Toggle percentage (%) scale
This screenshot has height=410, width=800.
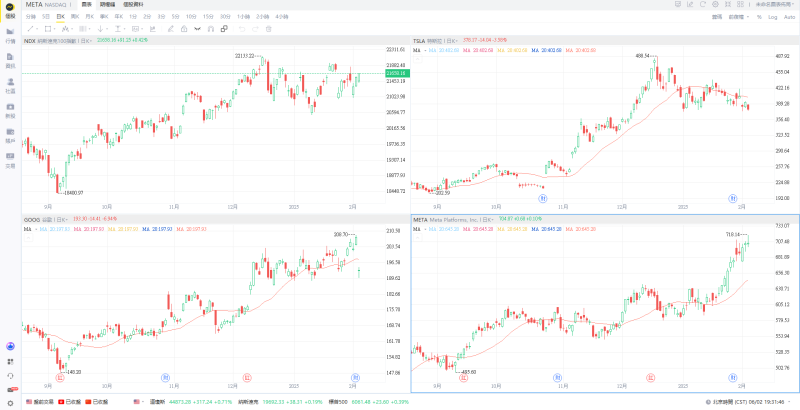tap(758, 17)
